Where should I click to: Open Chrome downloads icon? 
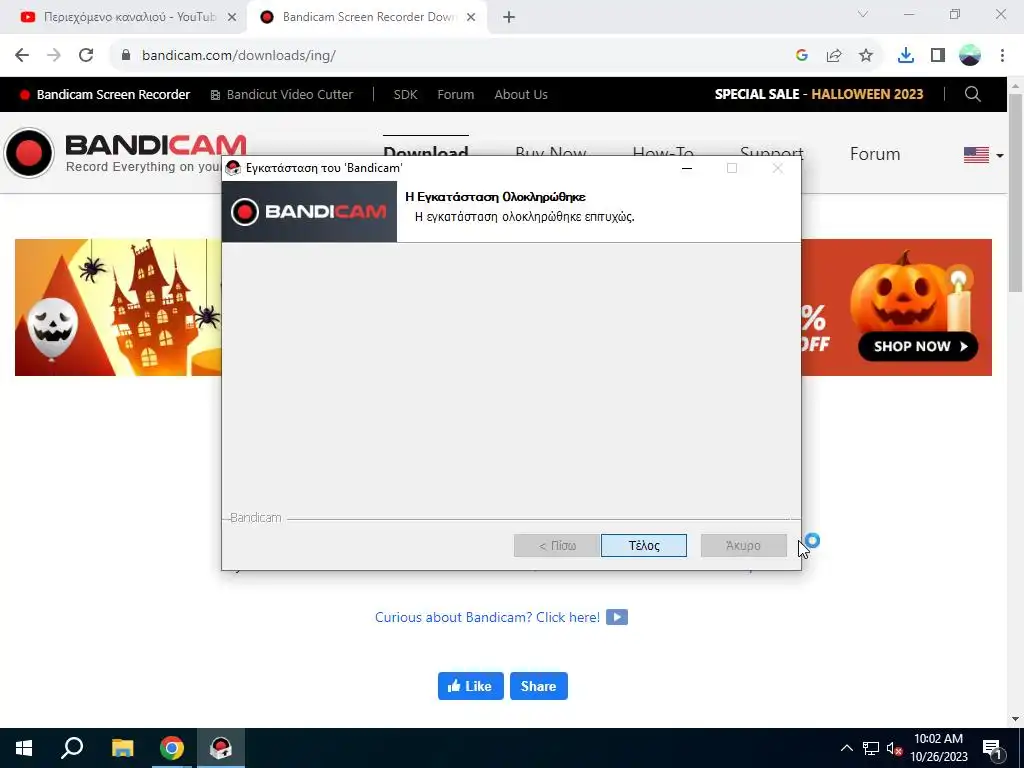(x=906, y=56)
